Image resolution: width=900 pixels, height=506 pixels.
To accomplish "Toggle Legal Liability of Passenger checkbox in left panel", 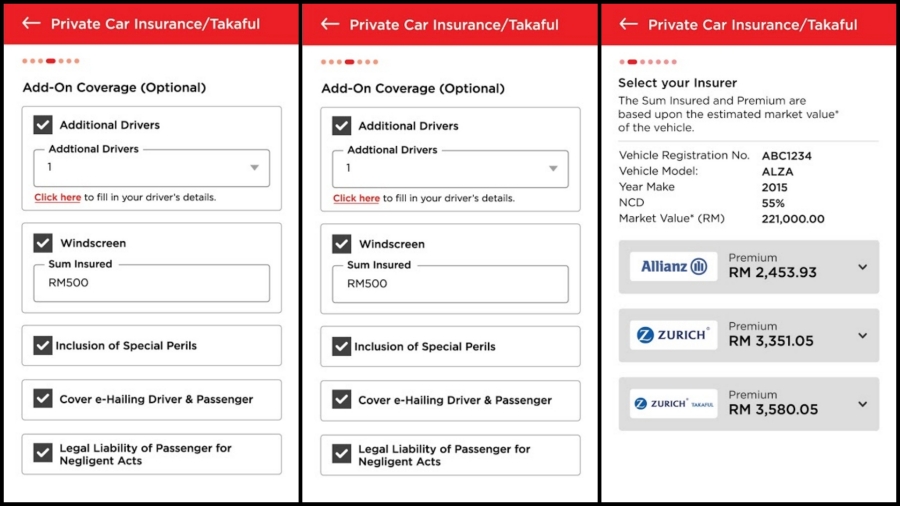I will pos(42,453).
